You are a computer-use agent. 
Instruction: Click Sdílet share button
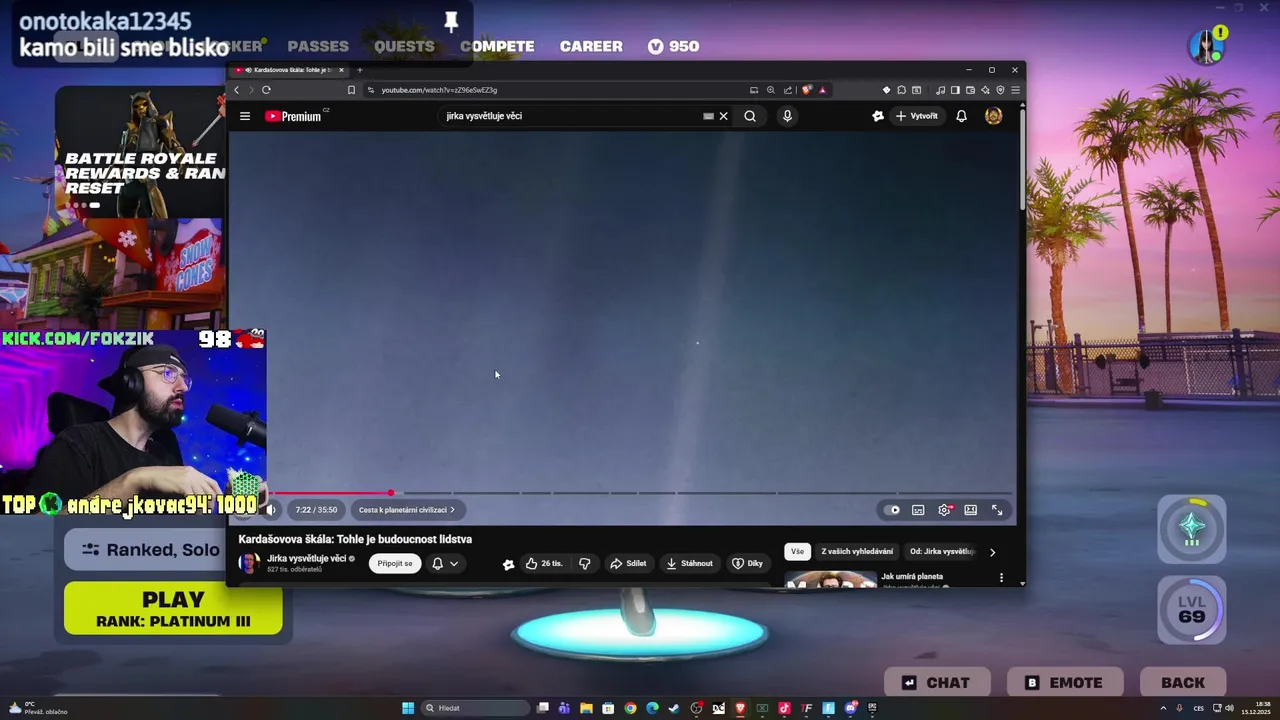tap(628, 563)
